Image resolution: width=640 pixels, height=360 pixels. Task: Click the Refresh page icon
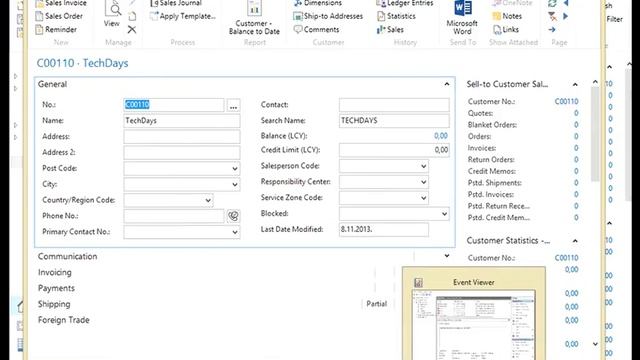point(552,4)
